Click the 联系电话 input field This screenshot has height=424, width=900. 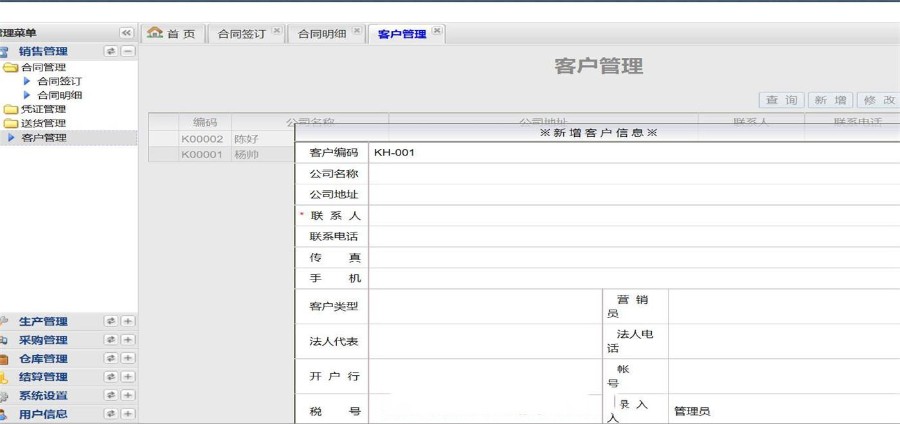pyautogui.click(x=634, y=236)
